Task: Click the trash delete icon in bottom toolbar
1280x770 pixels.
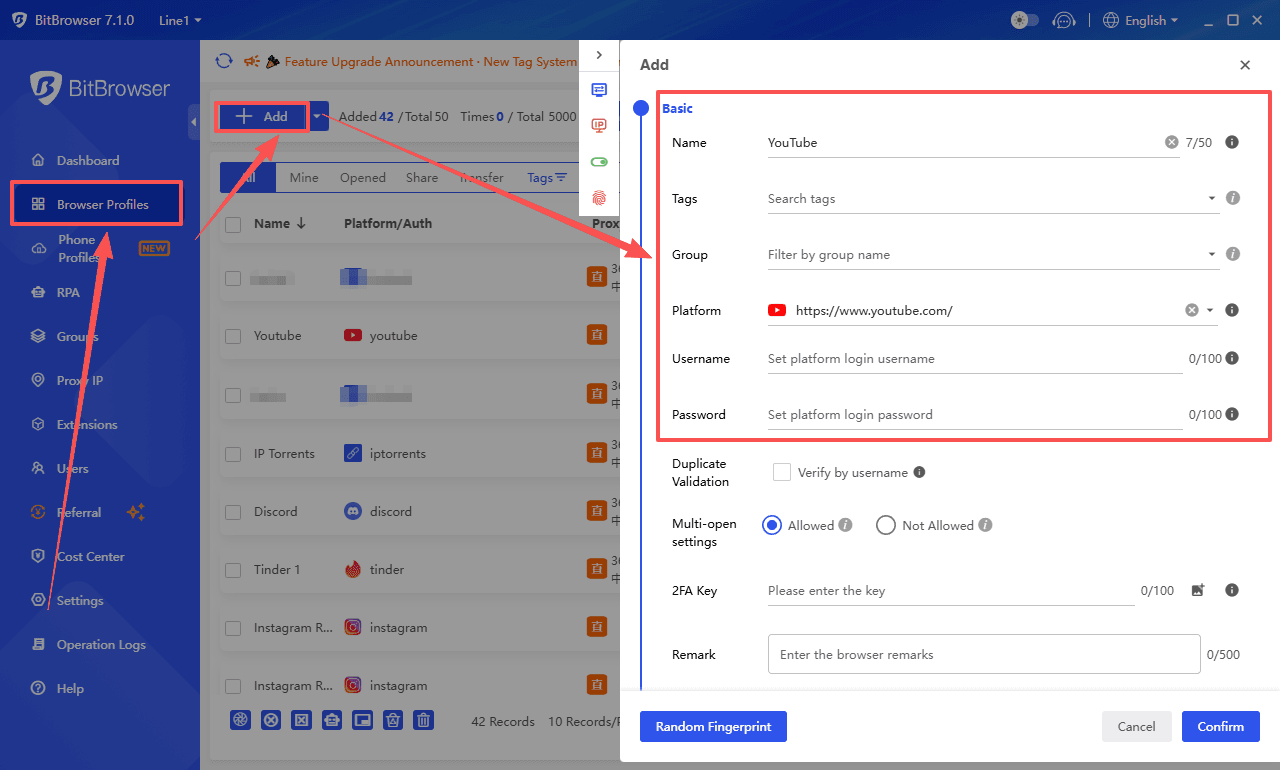Action: click(x=423, y=719)
